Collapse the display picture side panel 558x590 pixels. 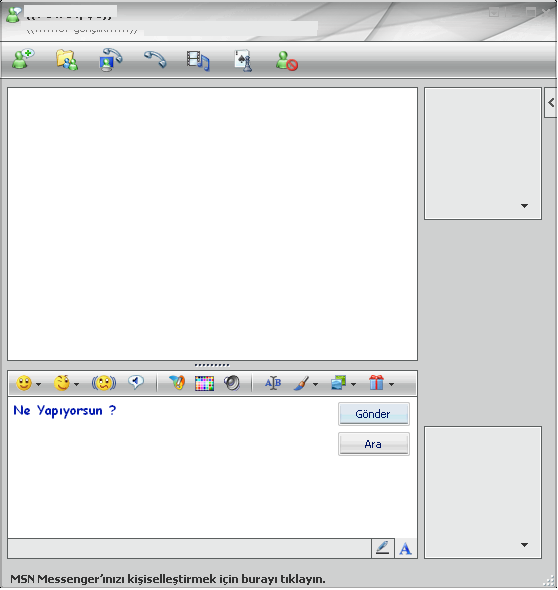551,102
